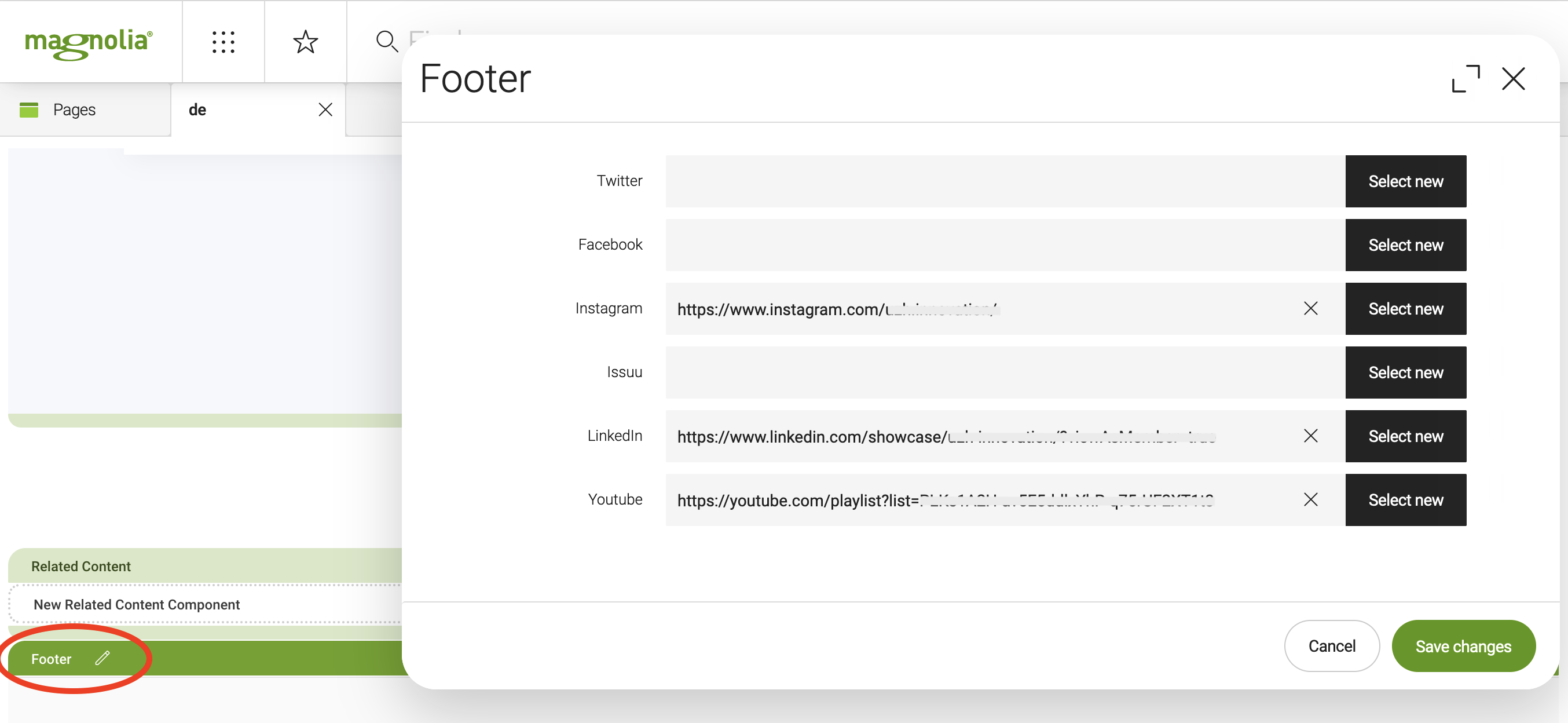Viewport: 1568px width, 723px height.
Task: Click New Related Content Component placeholder
Action: tap(137, 604)
